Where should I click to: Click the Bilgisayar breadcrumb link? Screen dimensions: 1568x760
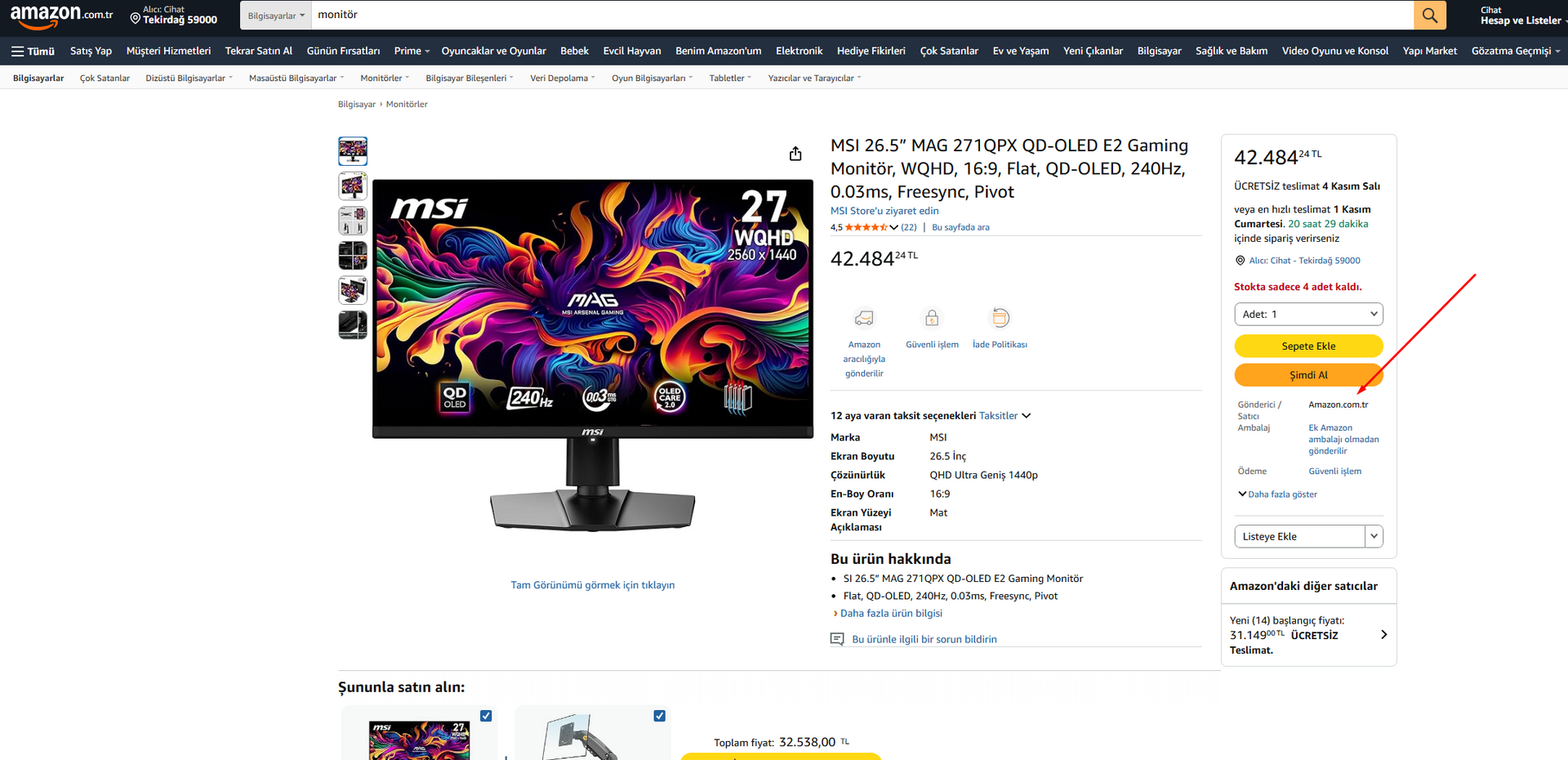[357, 105]
